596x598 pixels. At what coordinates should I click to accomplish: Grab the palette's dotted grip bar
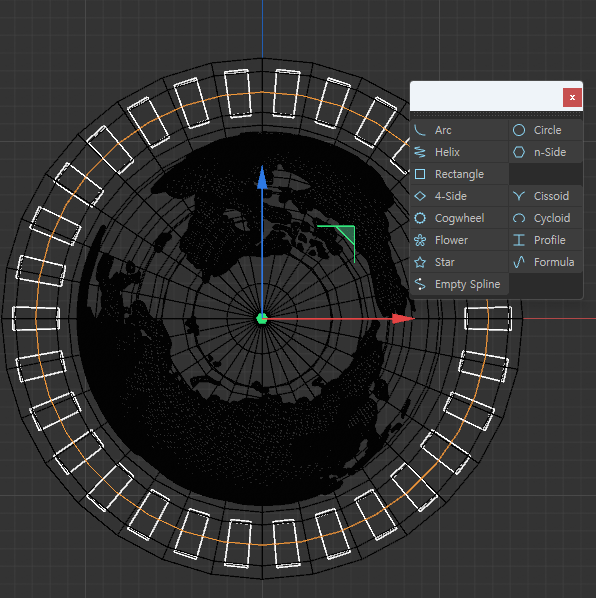coord(496,114)
